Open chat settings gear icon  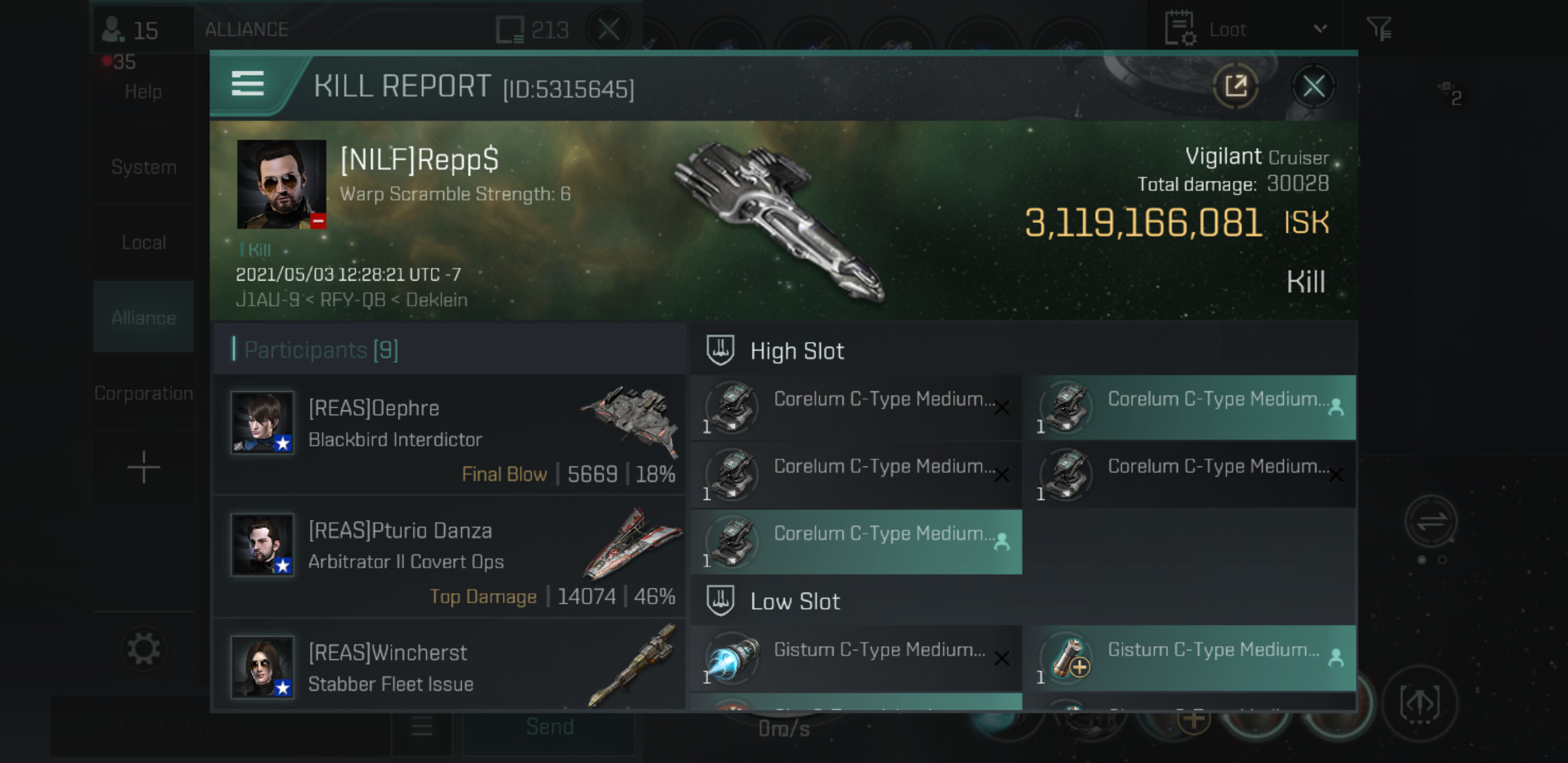click(x=144, y=649)
